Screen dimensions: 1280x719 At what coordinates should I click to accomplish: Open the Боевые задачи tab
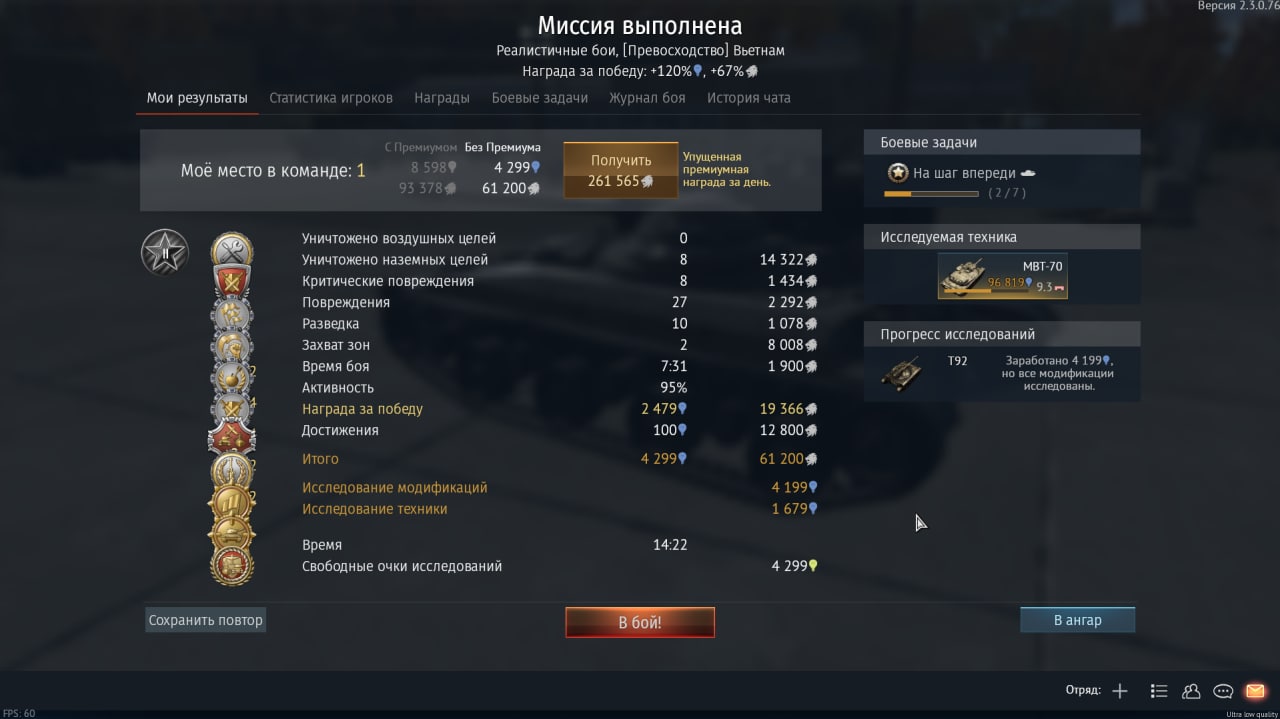coord(540,98)
